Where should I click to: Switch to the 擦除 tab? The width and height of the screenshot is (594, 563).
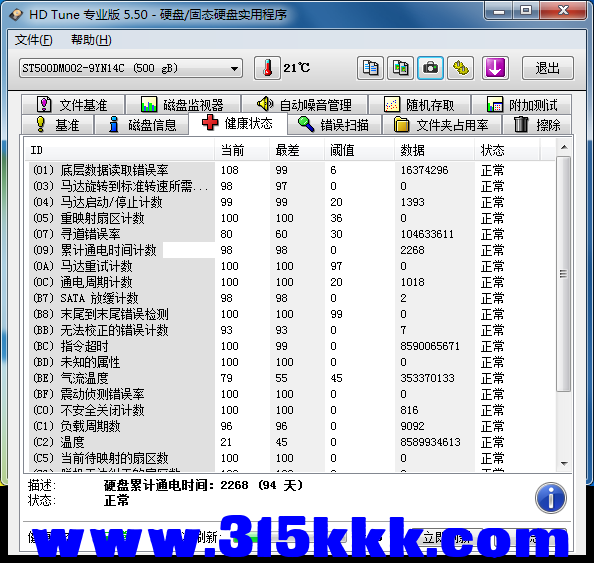537,125
